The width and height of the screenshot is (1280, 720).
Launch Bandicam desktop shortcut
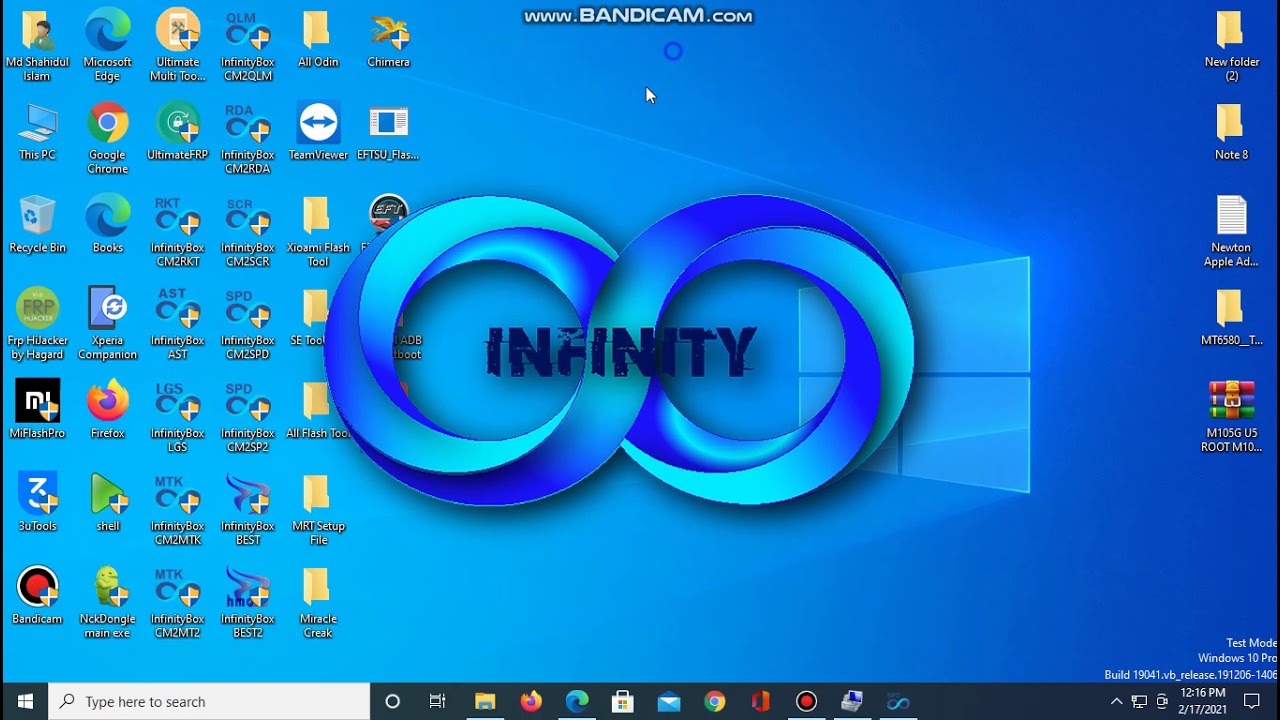pyautogui.click(x=37, y=596)
